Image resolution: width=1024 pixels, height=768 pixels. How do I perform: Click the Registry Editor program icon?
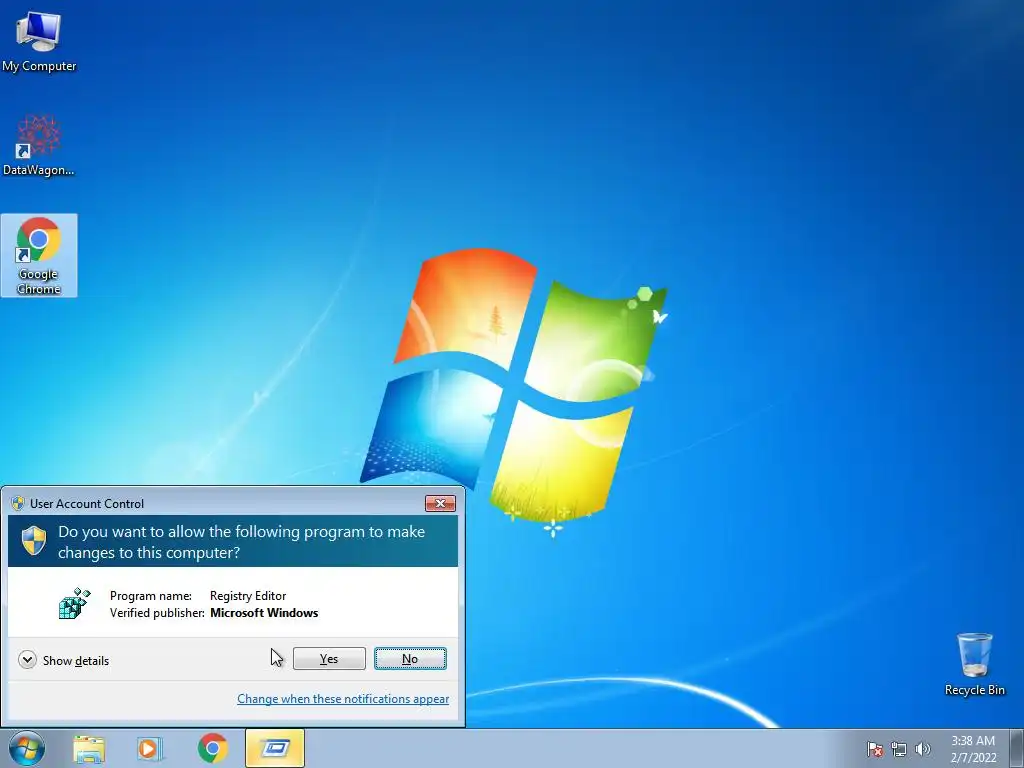[74, 603]
